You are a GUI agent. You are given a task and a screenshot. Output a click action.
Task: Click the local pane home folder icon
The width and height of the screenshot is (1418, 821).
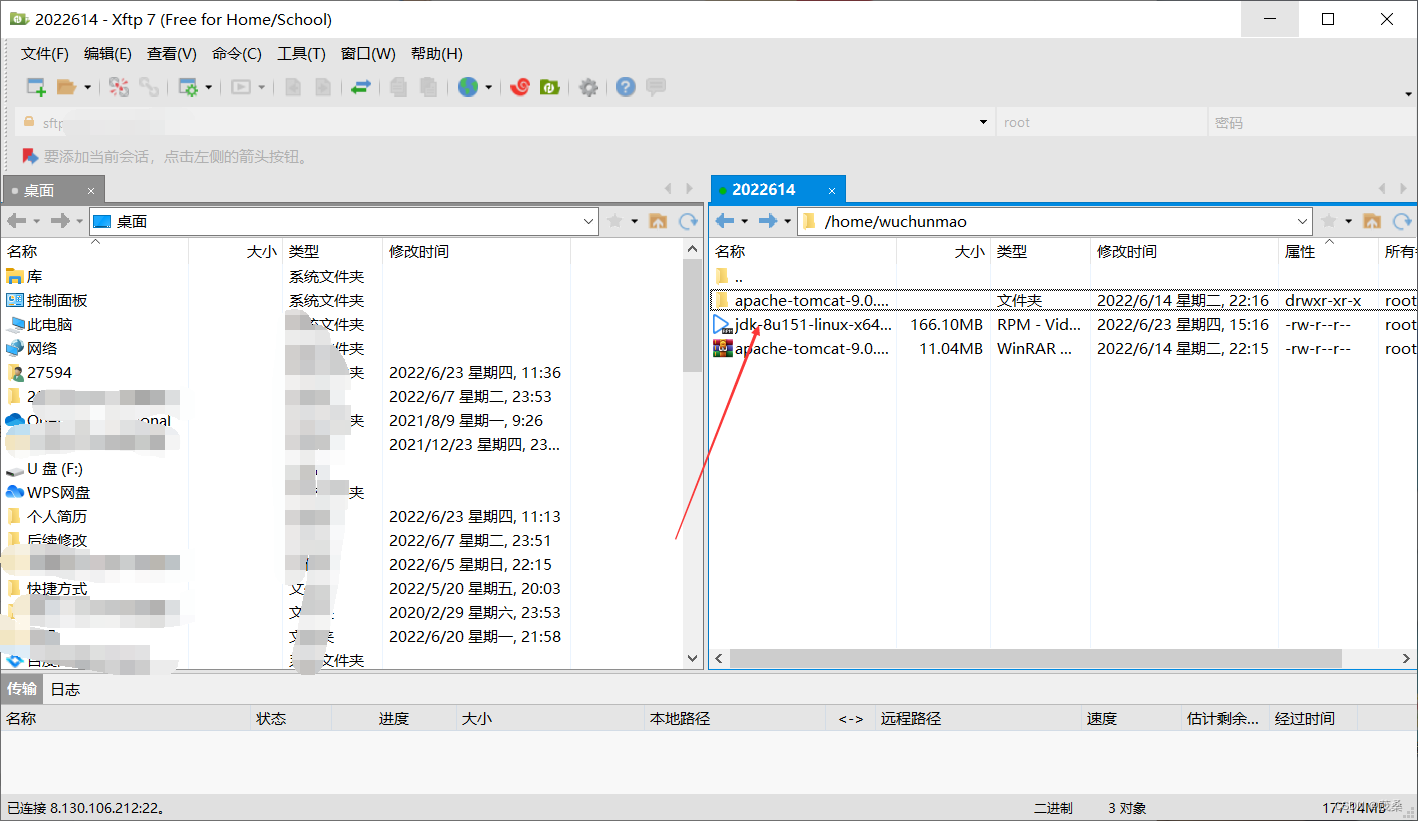click(658, 221)
